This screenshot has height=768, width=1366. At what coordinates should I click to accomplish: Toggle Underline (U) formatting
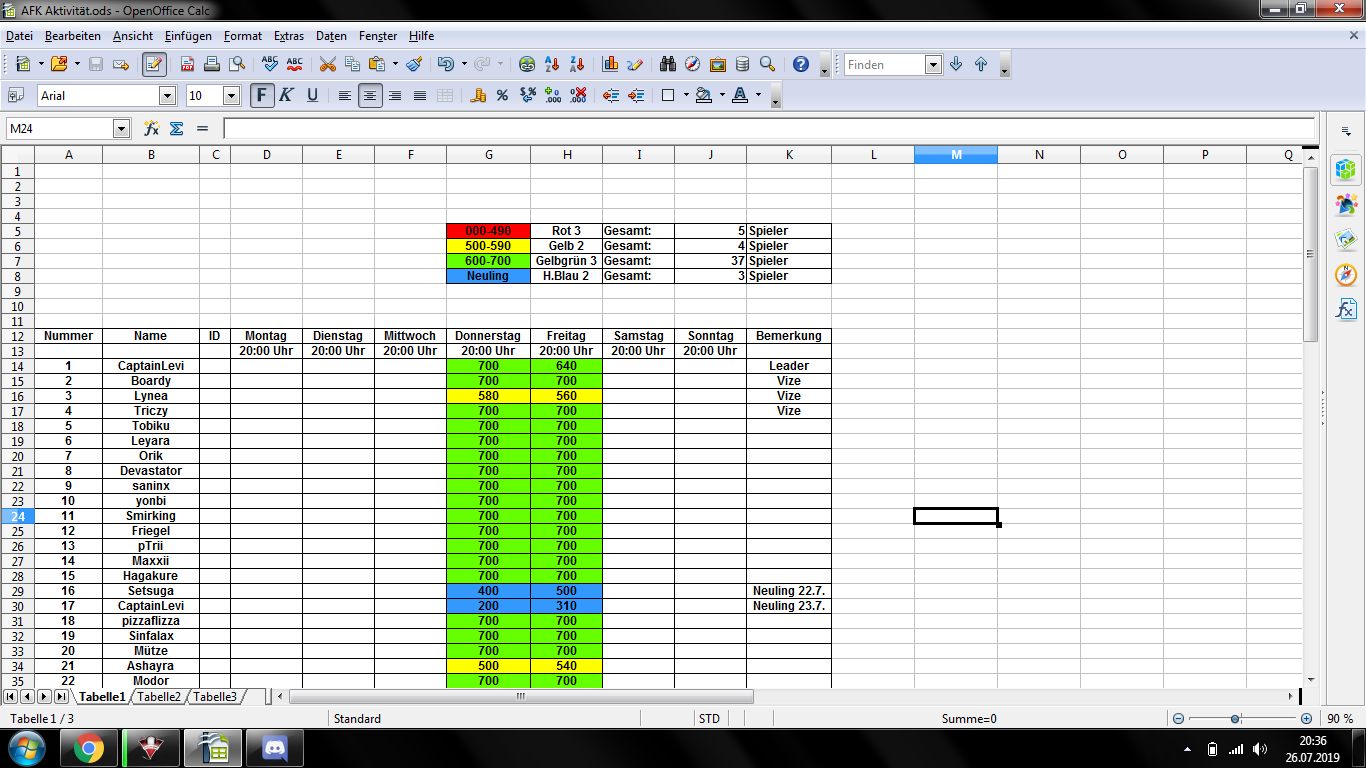312,95
